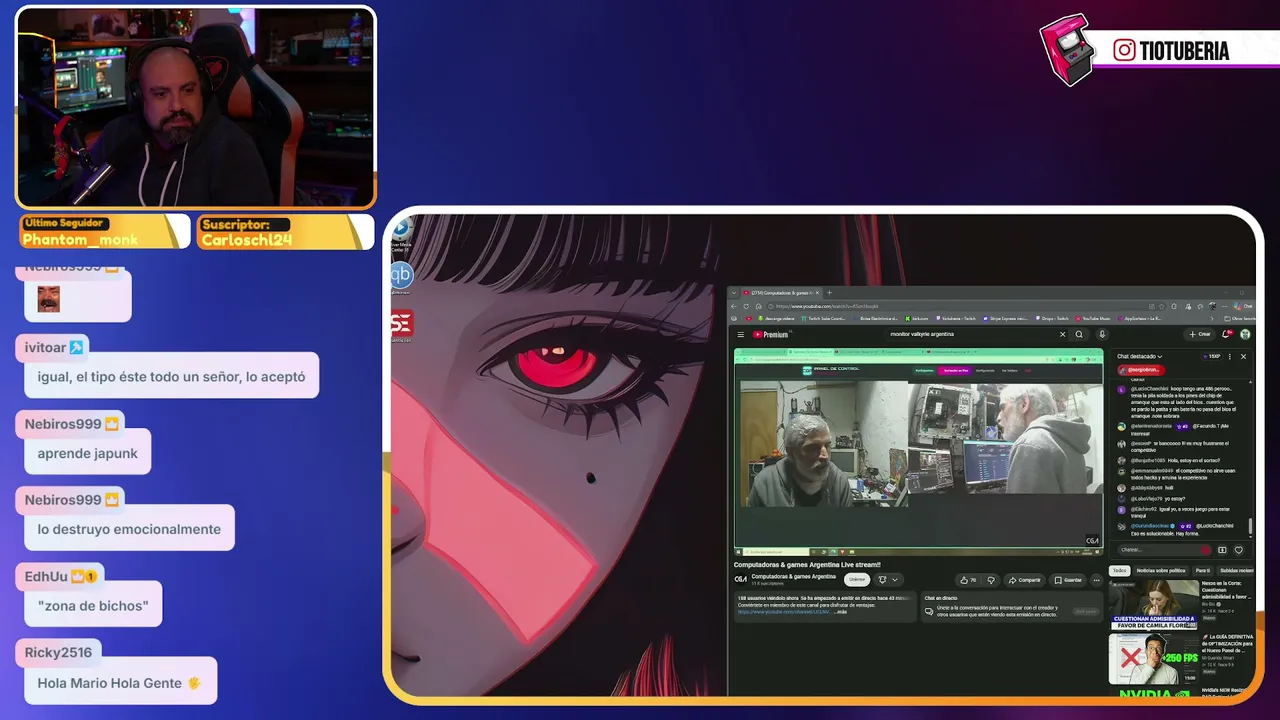The width and height of the screenshot is (1280, 720).
Task: Send a heart reaction in live chat
Action: pyautogui.click(x=1238, y=550)
